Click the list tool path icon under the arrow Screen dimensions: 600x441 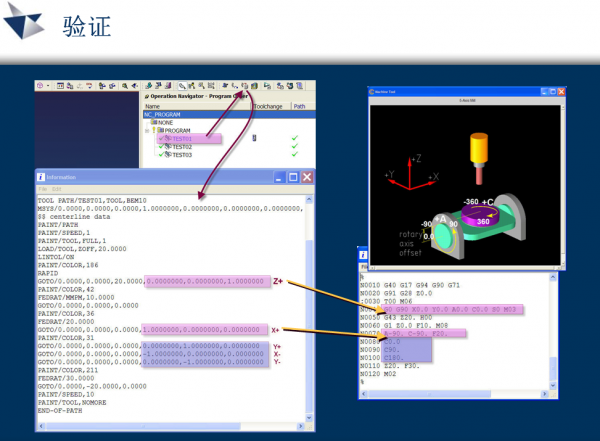pyautogui.click(x=245, y=87)
